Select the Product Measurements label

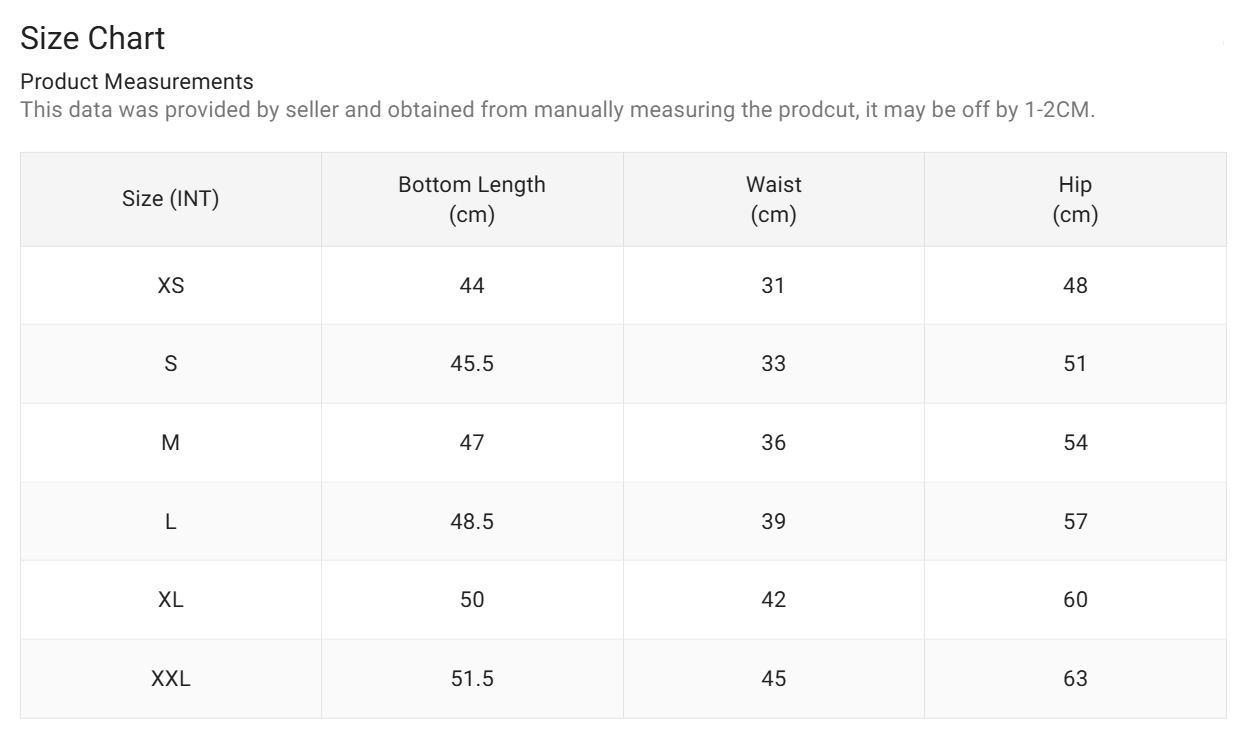137,81
